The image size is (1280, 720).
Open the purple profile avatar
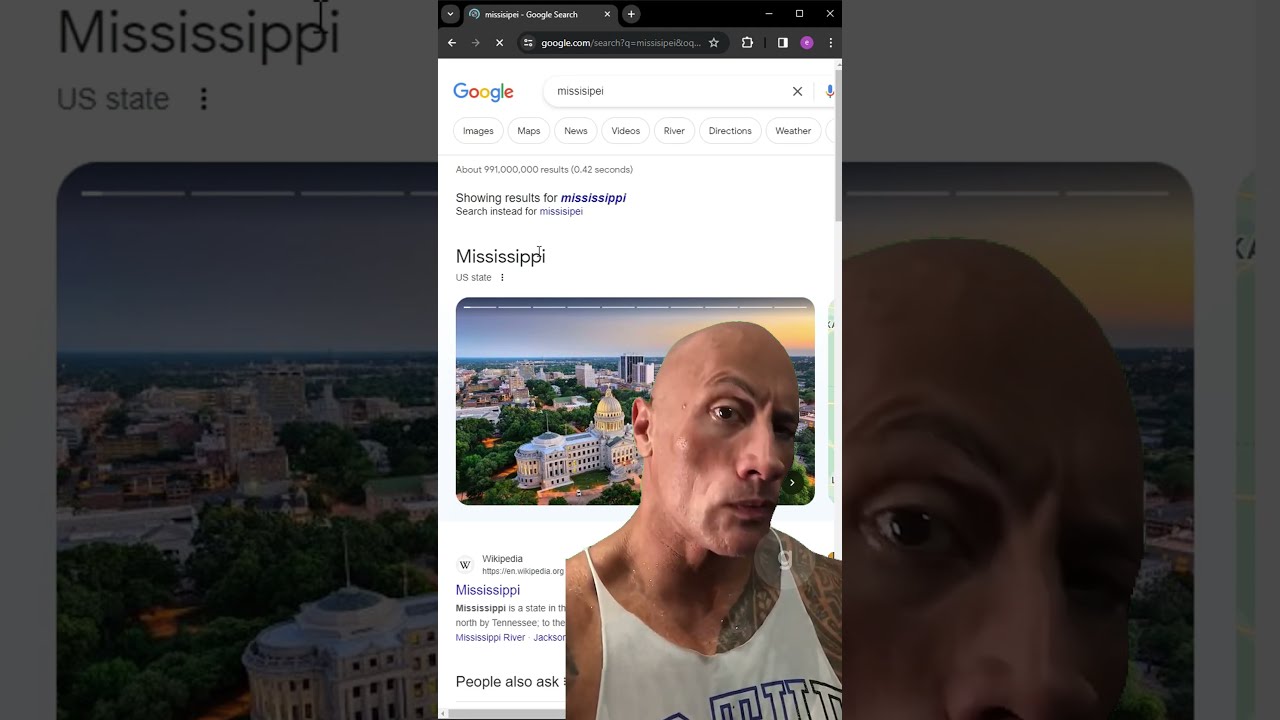(807, 43)
